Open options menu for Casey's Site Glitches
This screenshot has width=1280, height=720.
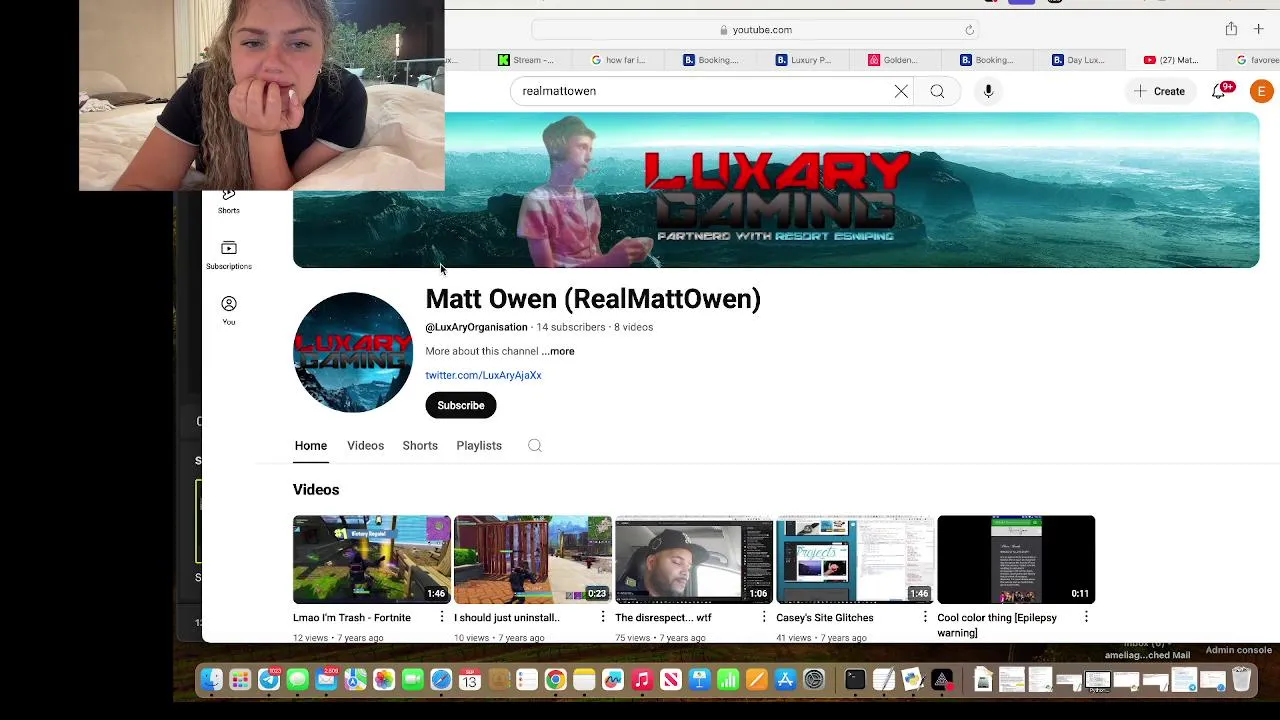click(925, 618)
